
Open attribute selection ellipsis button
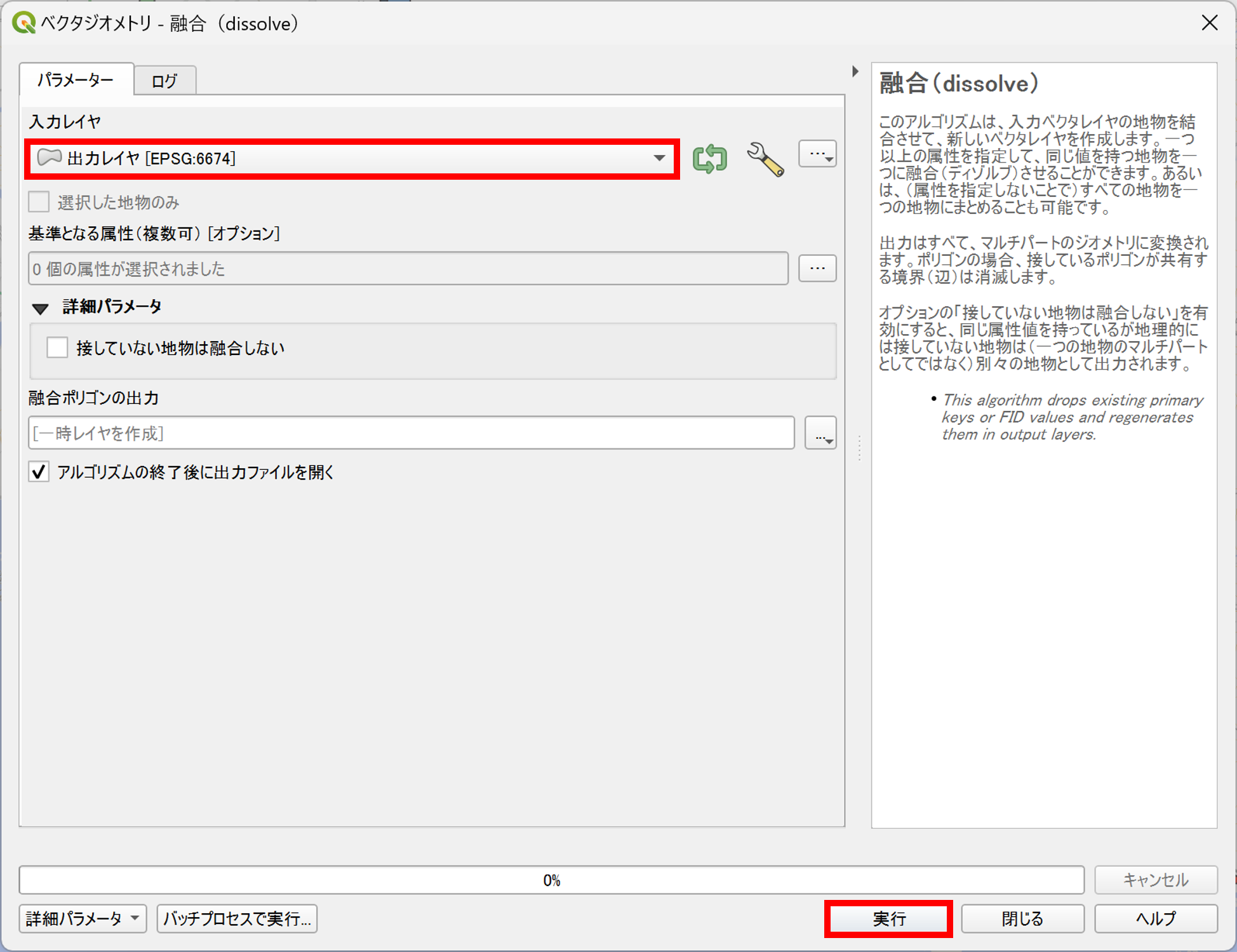click(x=817, y=269)
